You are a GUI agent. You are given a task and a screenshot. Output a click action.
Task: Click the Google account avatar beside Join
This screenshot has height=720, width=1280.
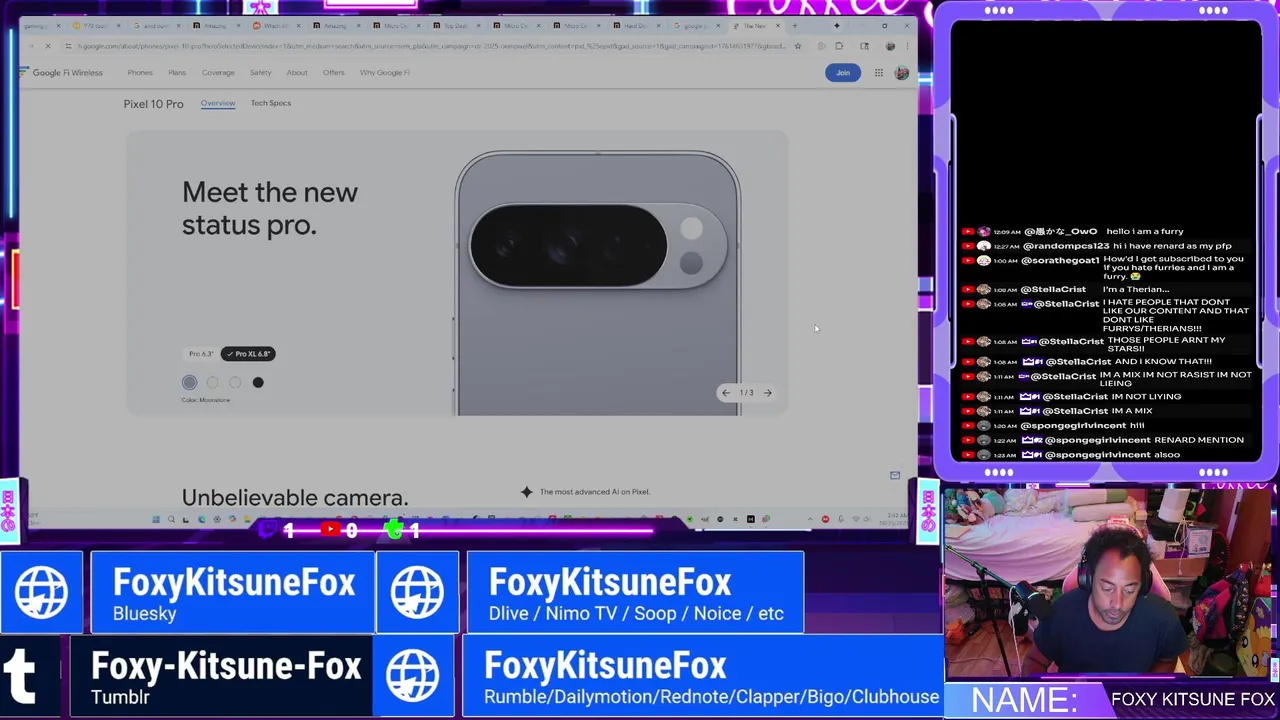pos(901,72)
